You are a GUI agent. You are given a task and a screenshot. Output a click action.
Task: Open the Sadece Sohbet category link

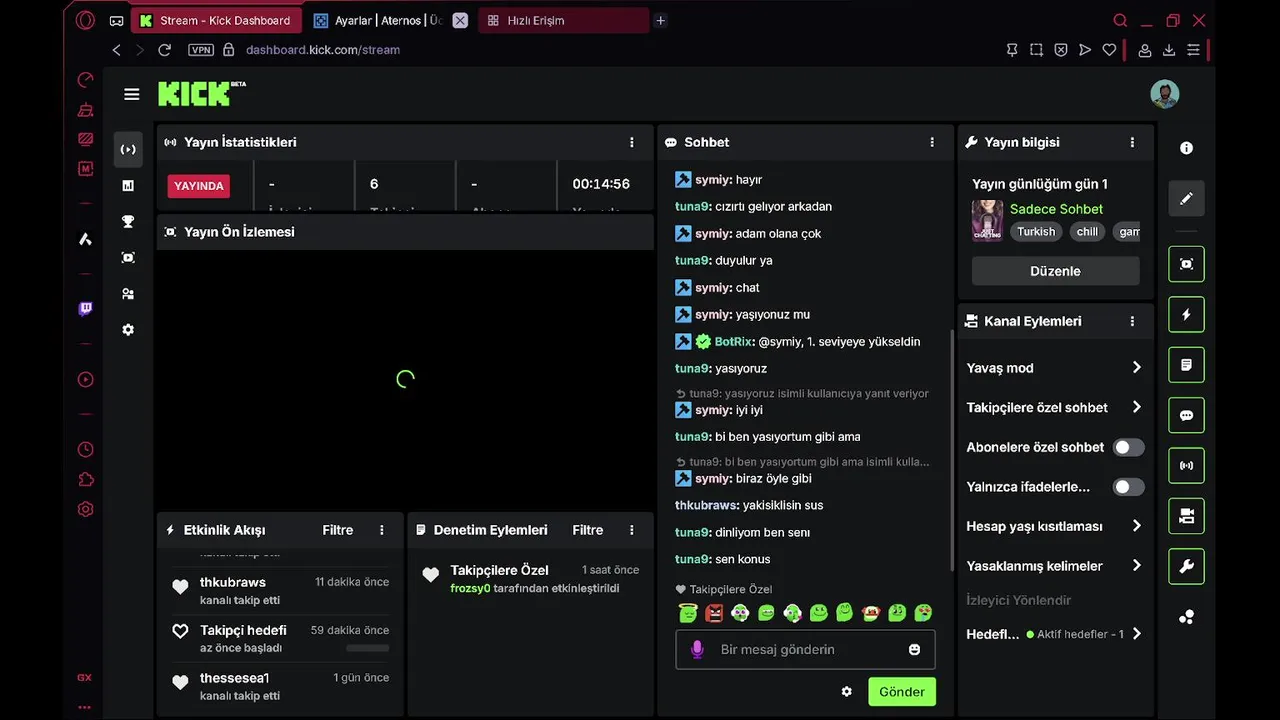point(1056,209)
